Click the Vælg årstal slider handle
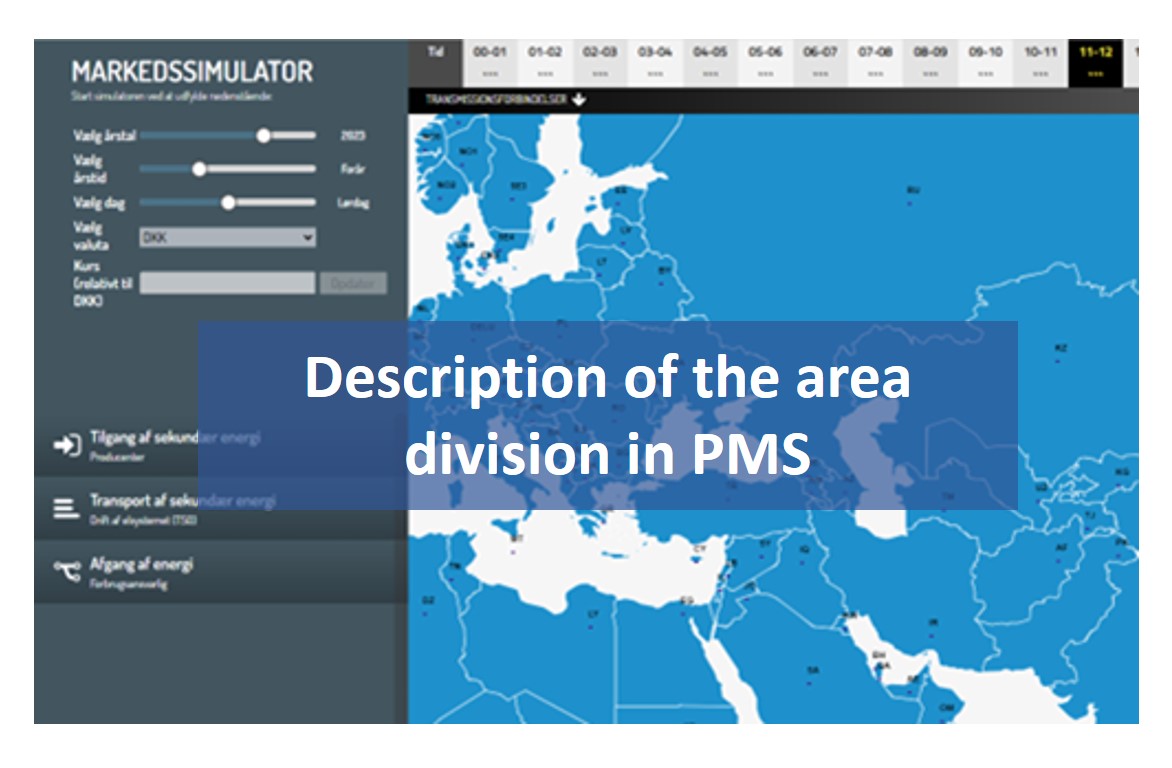Viewport: 1172px width, 768px height. pos(264,136)
